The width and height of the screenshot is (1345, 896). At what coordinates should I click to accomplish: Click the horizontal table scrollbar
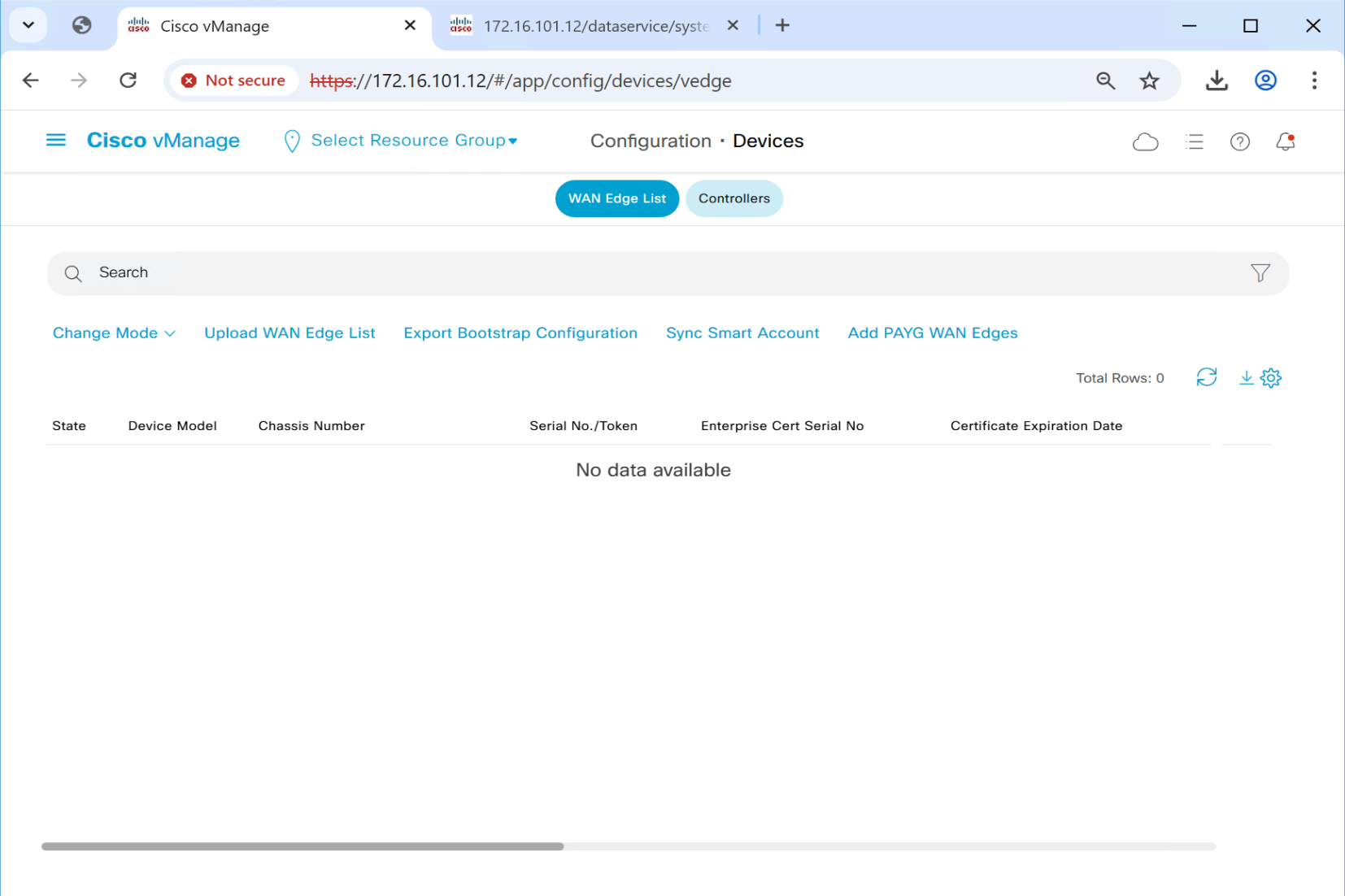pyautogui.click(x=303, y=846)
